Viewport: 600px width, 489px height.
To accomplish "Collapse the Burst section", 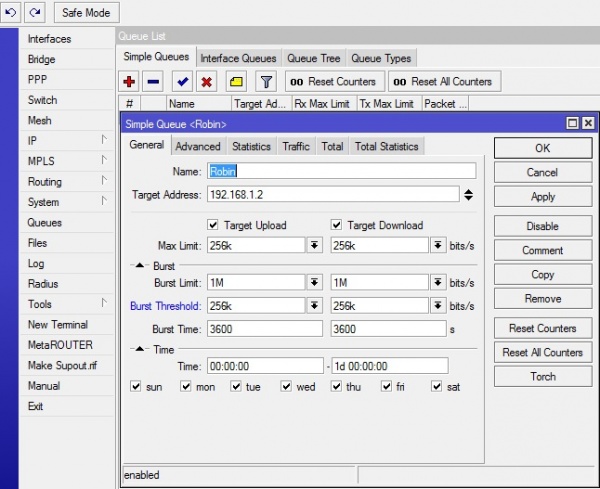I will click(139, 265).
